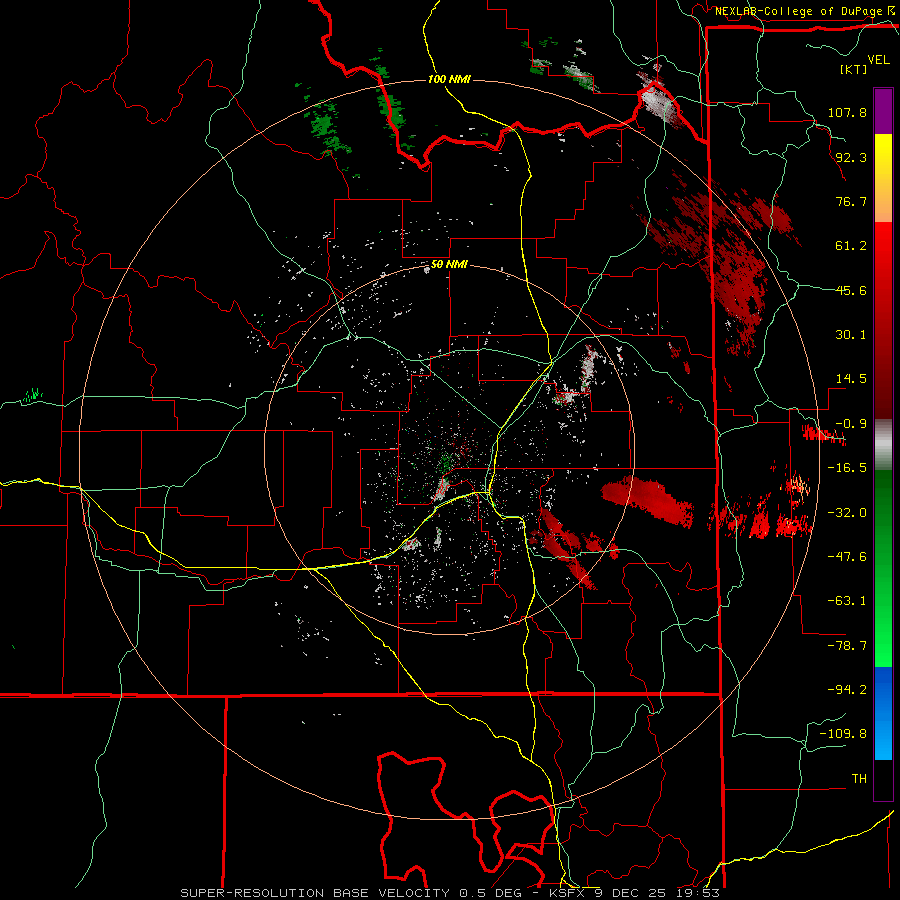The height and width of the screenshot is (900, 900).
Task: Click the 45.6 scale label
Action: click(851, 290)
